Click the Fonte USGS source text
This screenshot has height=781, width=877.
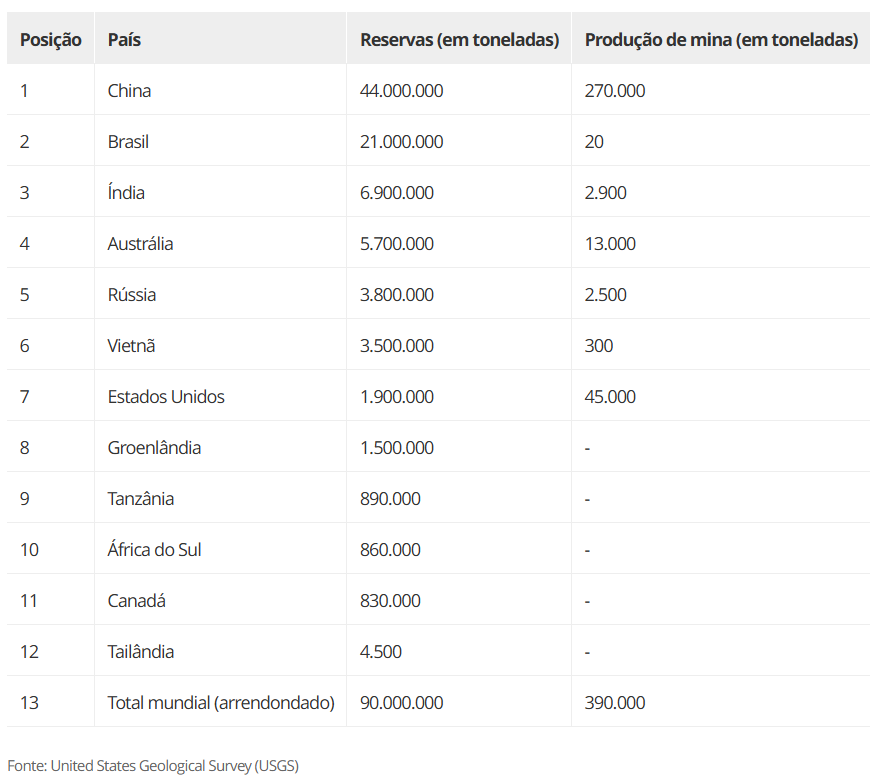coord(153,766)
